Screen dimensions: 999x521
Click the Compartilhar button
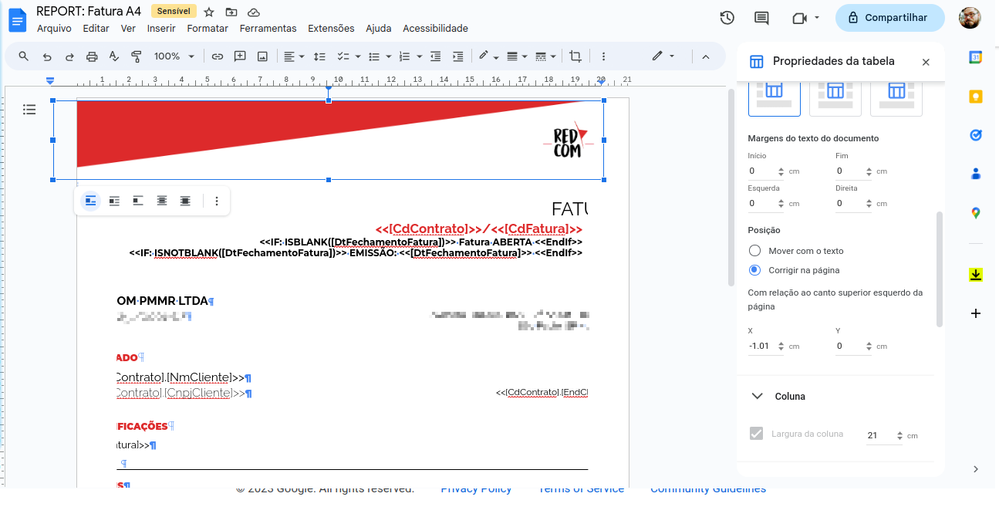[x=889, y=18]
